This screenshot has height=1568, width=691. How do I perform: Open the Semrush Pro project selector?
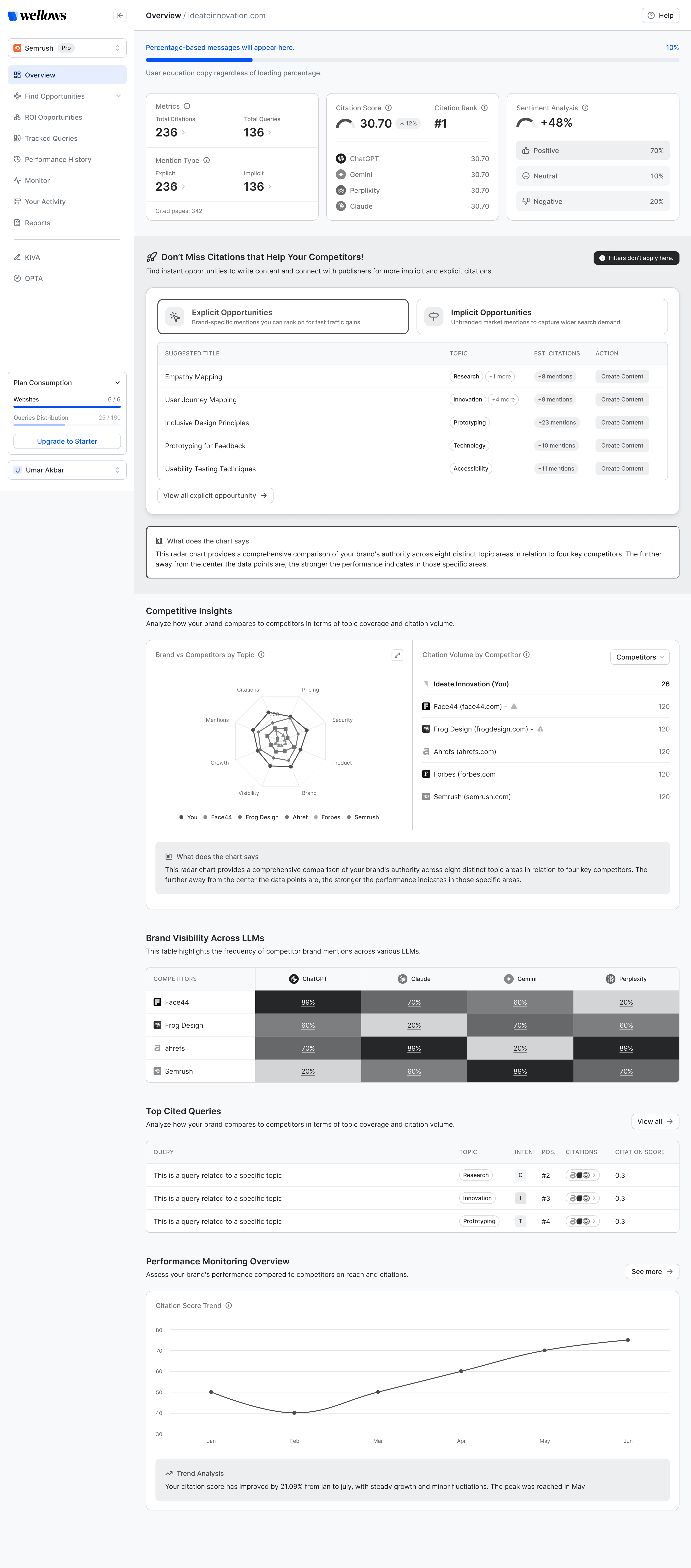pyautogui.click(x=67, y=48)
